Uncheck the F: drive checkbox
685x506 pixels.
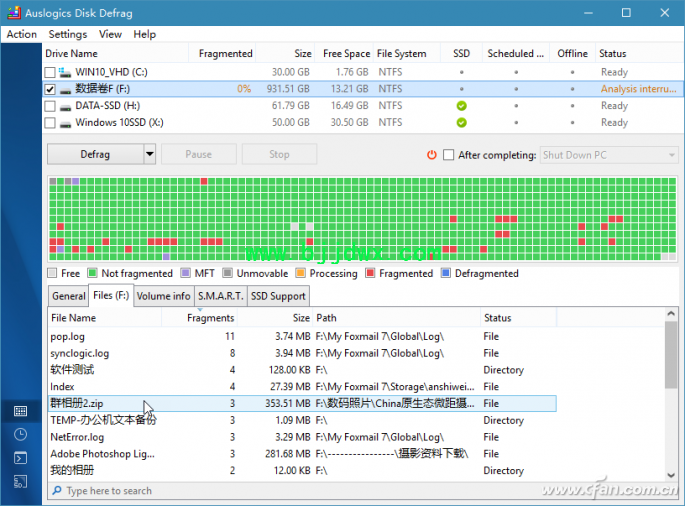point(50,89)
